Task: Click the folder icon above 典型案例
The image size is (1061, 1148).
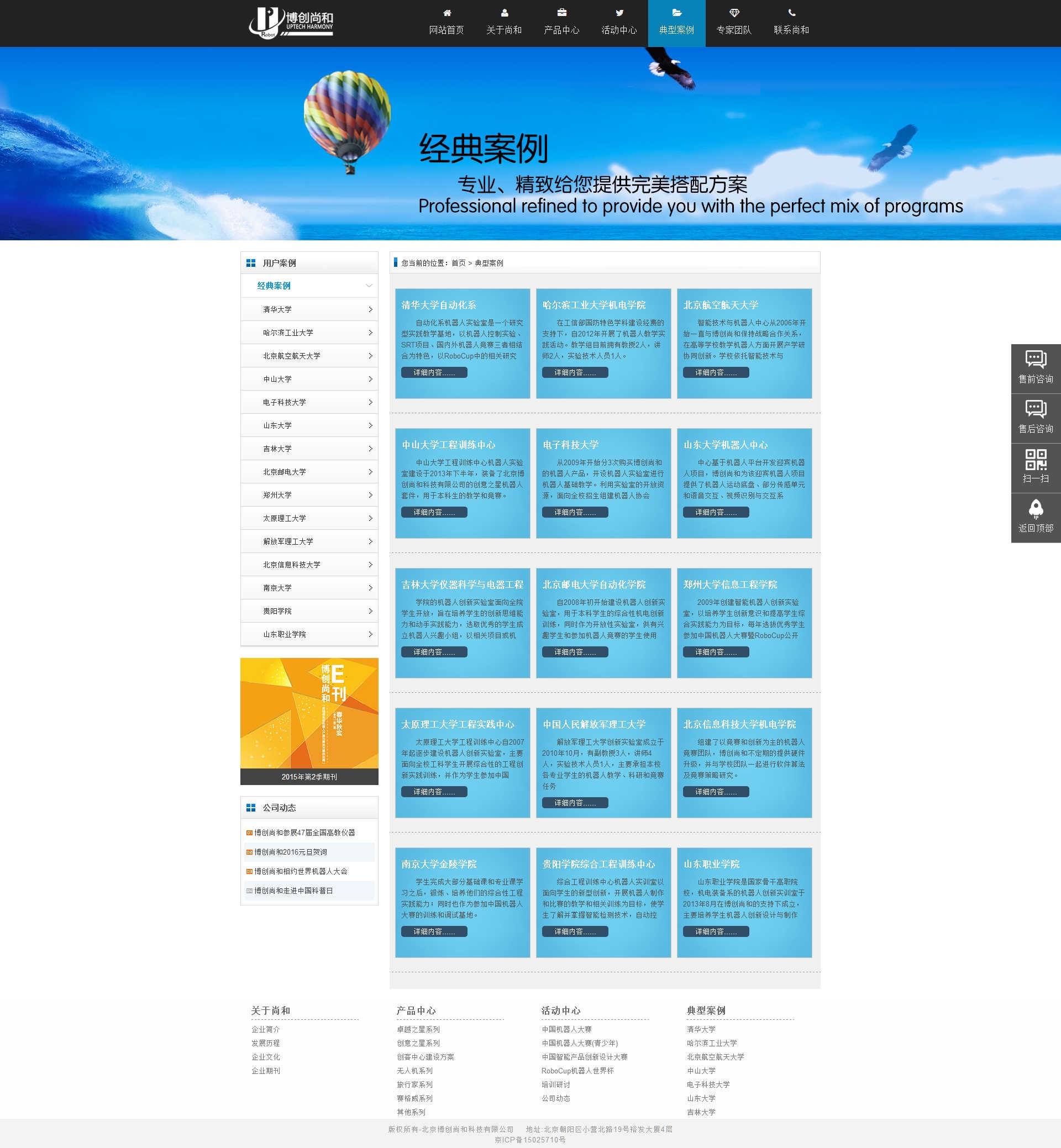Action: coord(677,13)
